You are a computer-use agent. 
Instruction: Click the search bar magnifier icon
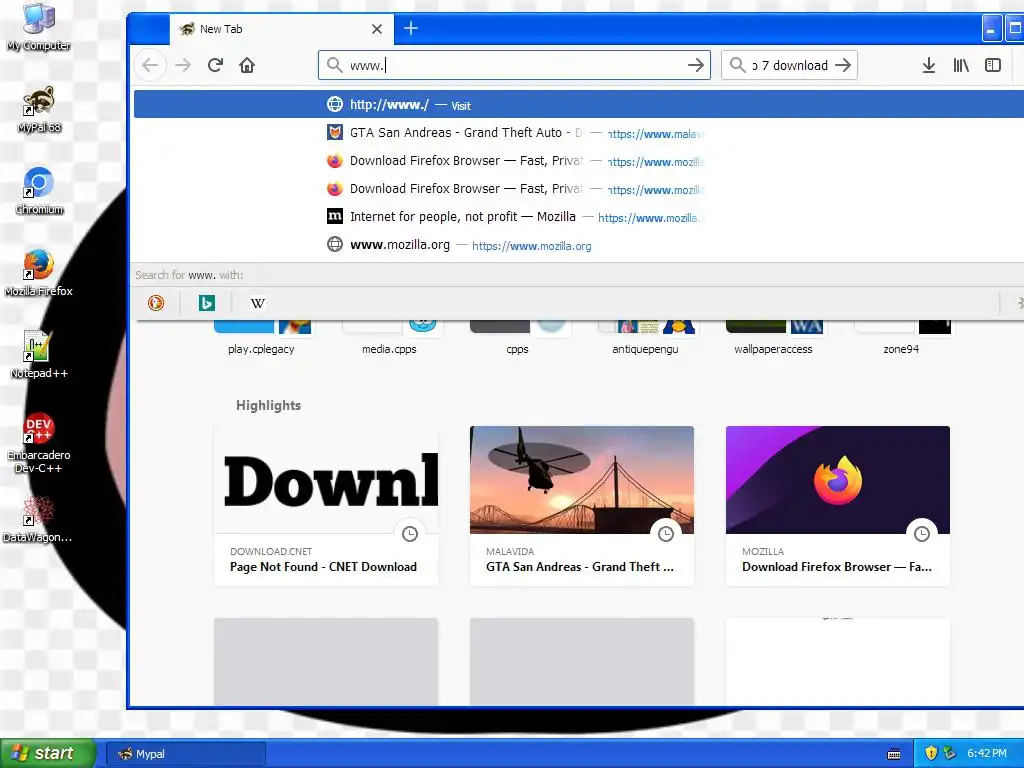[737, 65]
